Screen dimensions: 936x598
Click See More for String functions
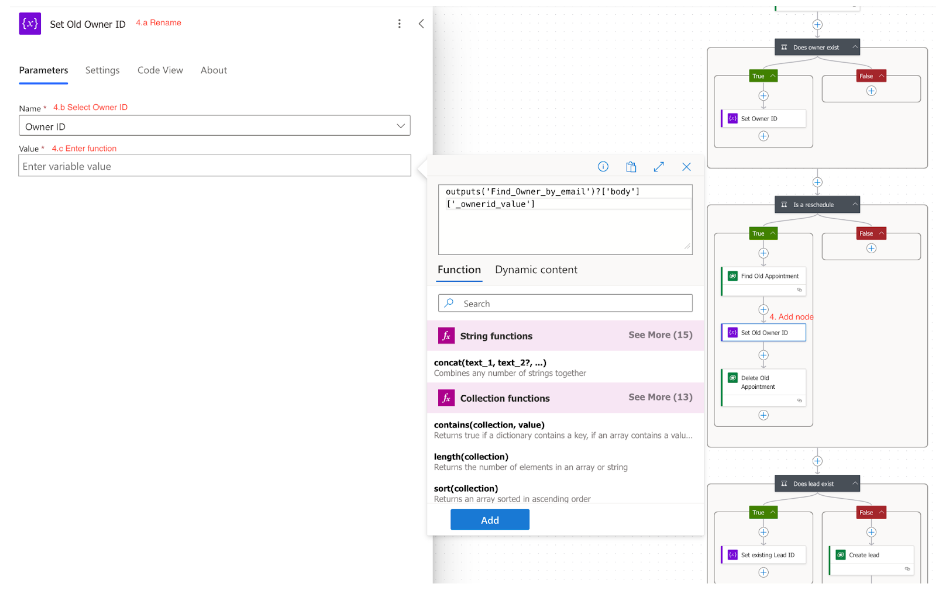tap(660, 335)
